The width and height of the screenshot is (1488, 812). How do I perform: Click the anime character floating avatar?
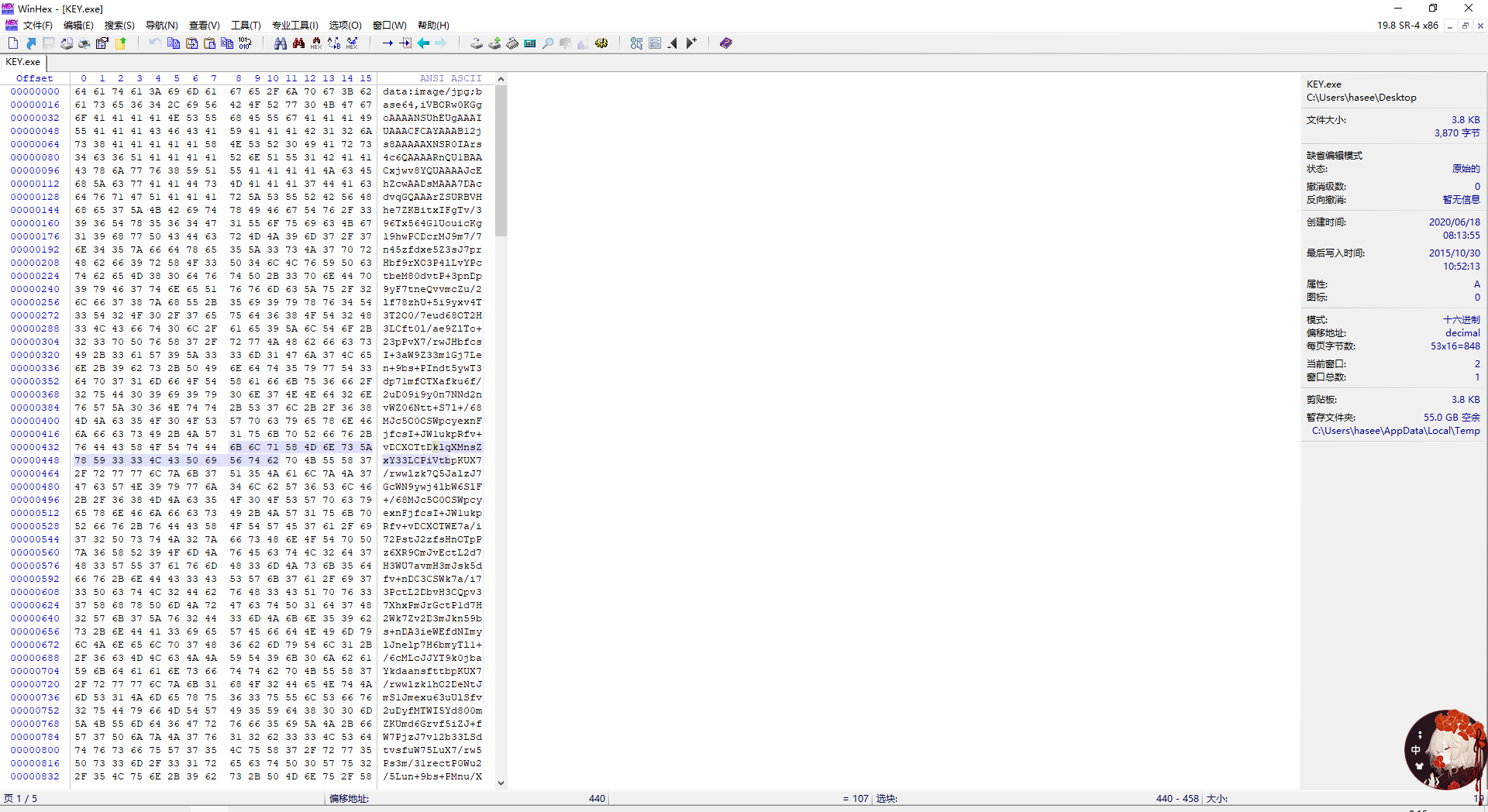pyautogui.click(x=1445, y=749)
